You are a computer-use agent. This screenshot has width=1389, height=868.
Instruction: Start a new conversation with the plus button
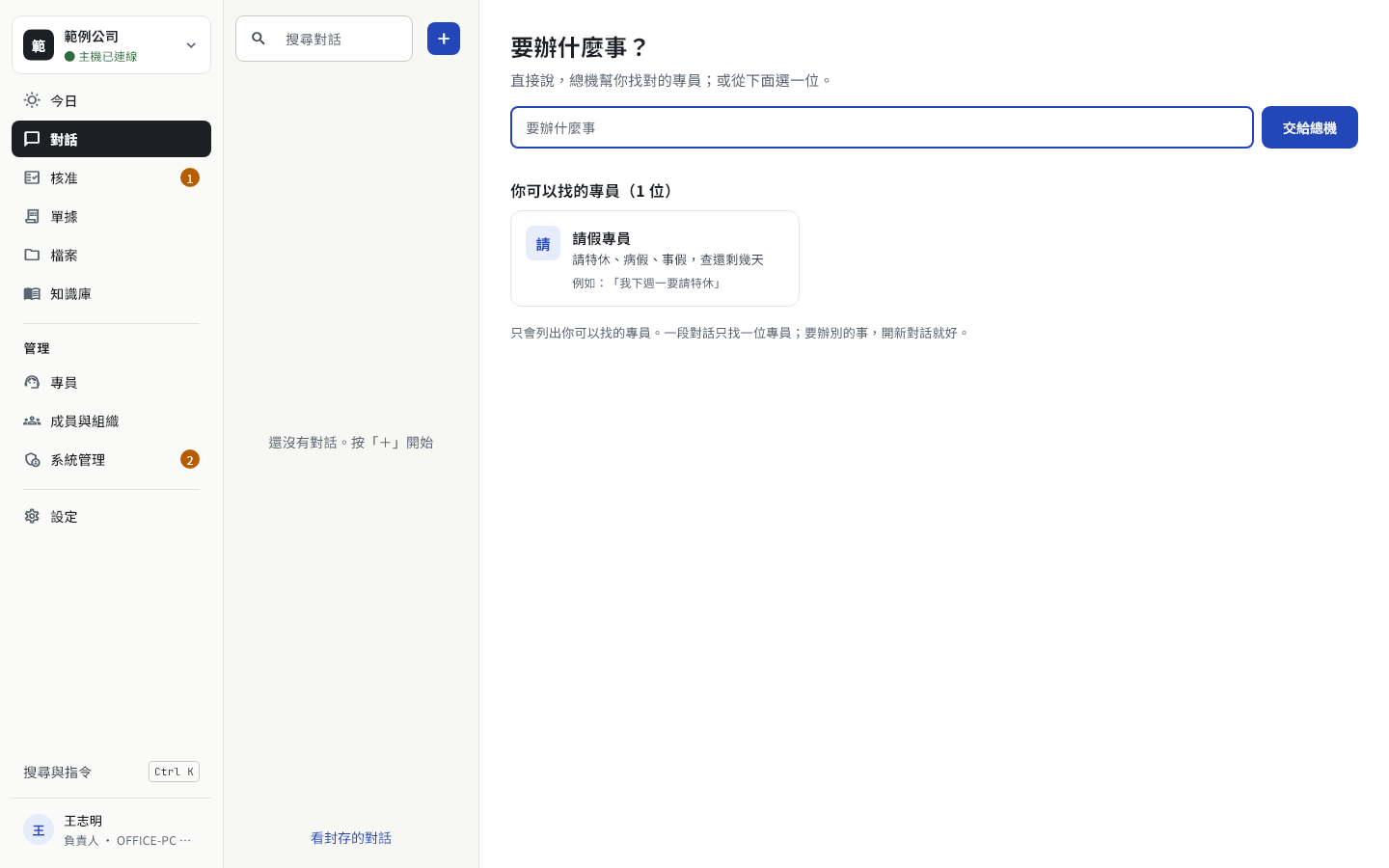pyautogui.click(x=444, y=39)
